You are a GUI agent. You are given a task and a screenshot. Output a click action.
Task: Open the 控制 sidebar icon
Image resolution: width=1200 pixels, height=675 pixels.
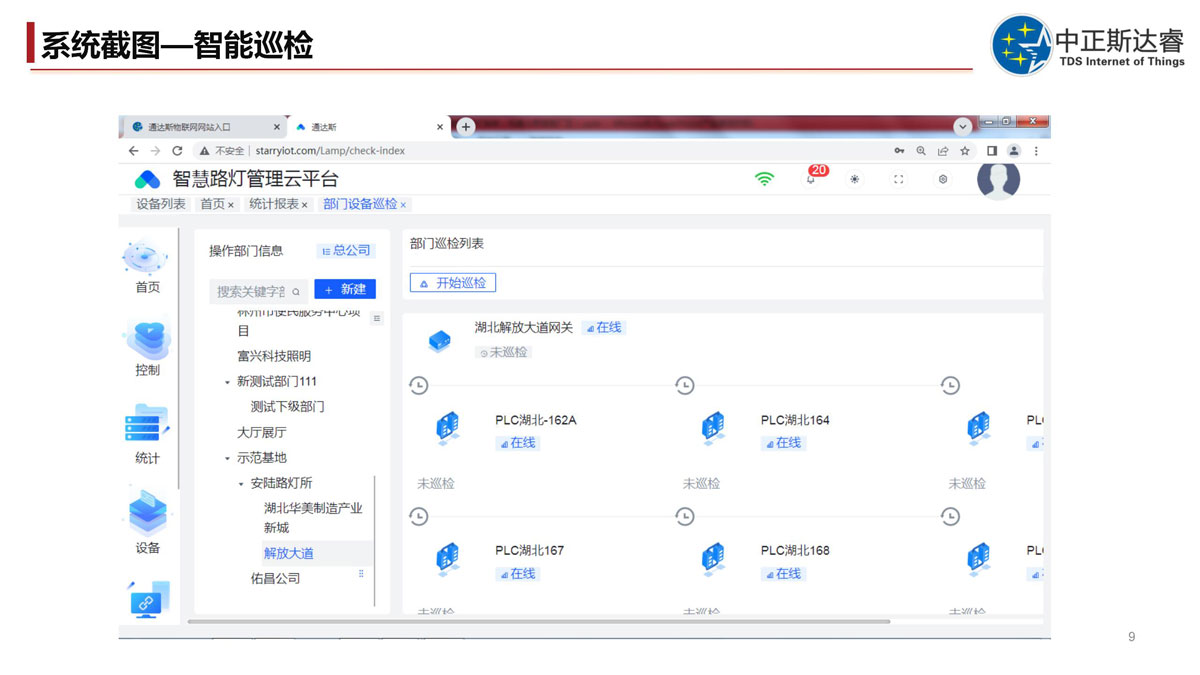point(147,343)
